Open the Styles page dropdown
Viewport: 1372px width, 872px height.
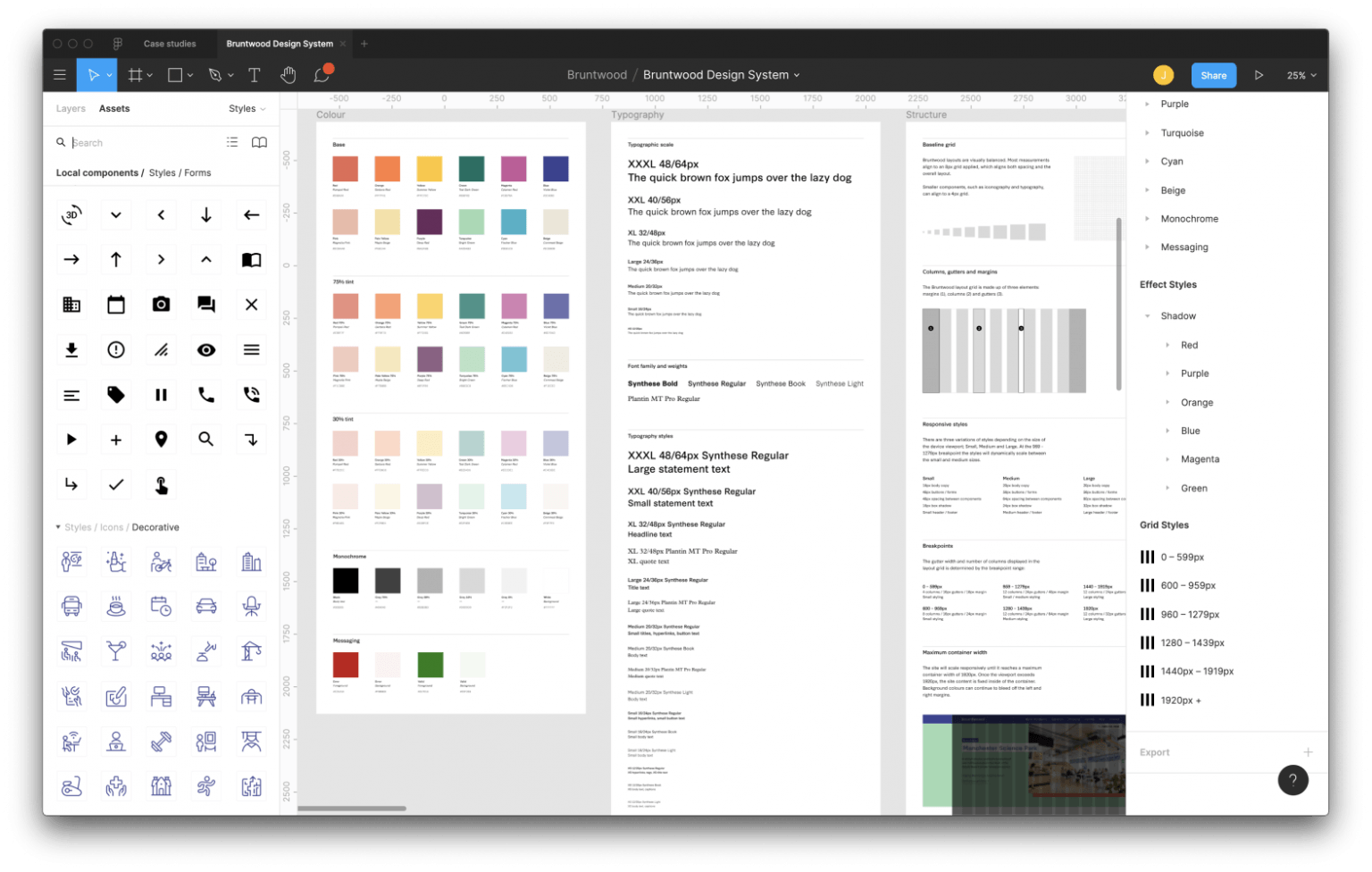247,108
